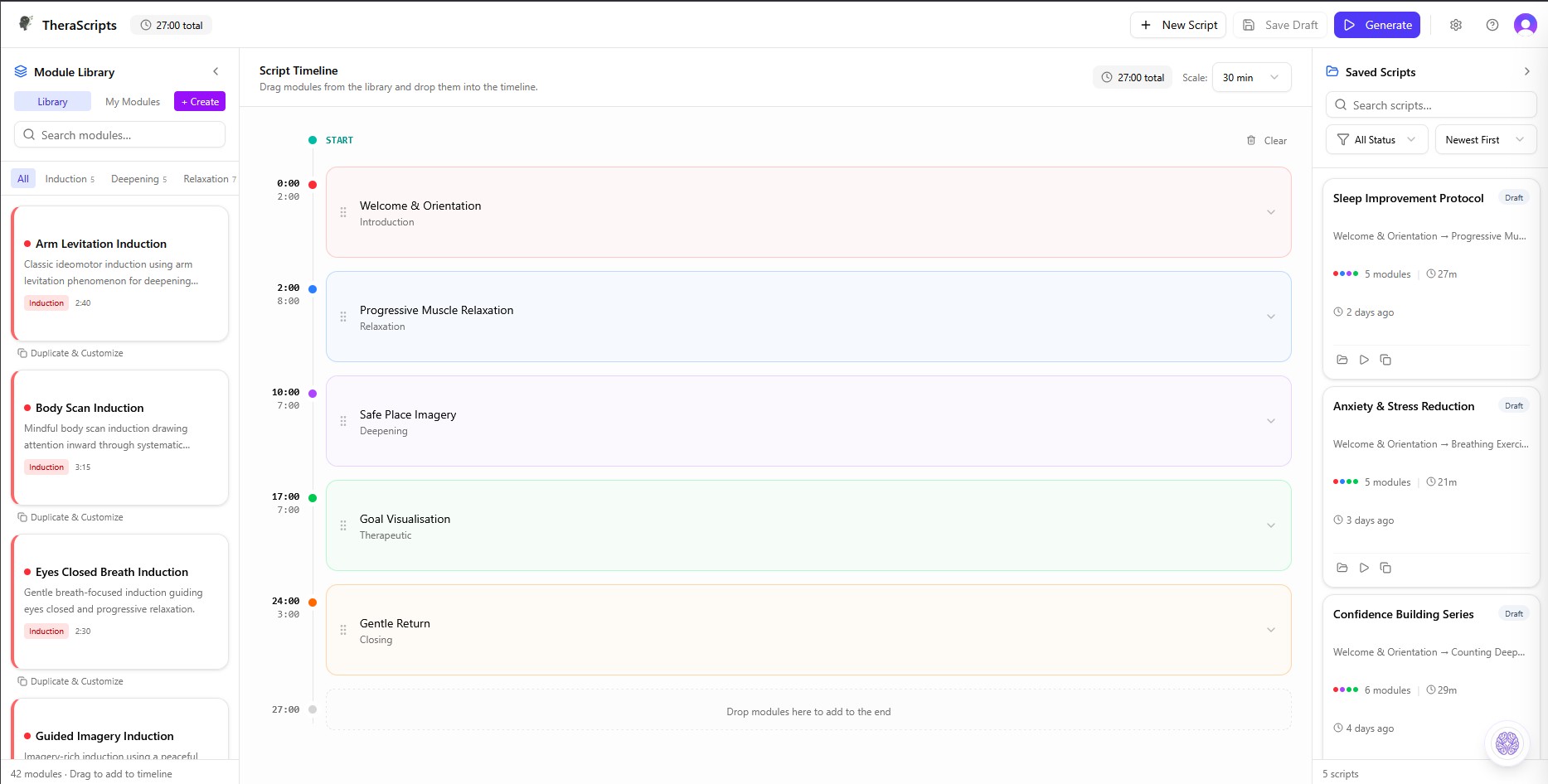Click the Clear timeline trash icon
This screenshot has width=1548, height=784.
pyautogui.click(x=1252, y=140)
